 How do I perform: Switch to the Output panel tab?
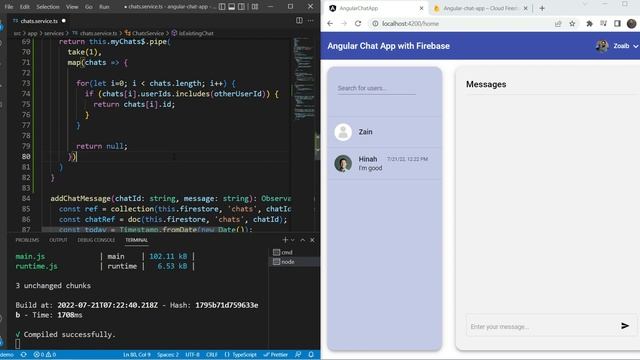(x=58, y=240)
